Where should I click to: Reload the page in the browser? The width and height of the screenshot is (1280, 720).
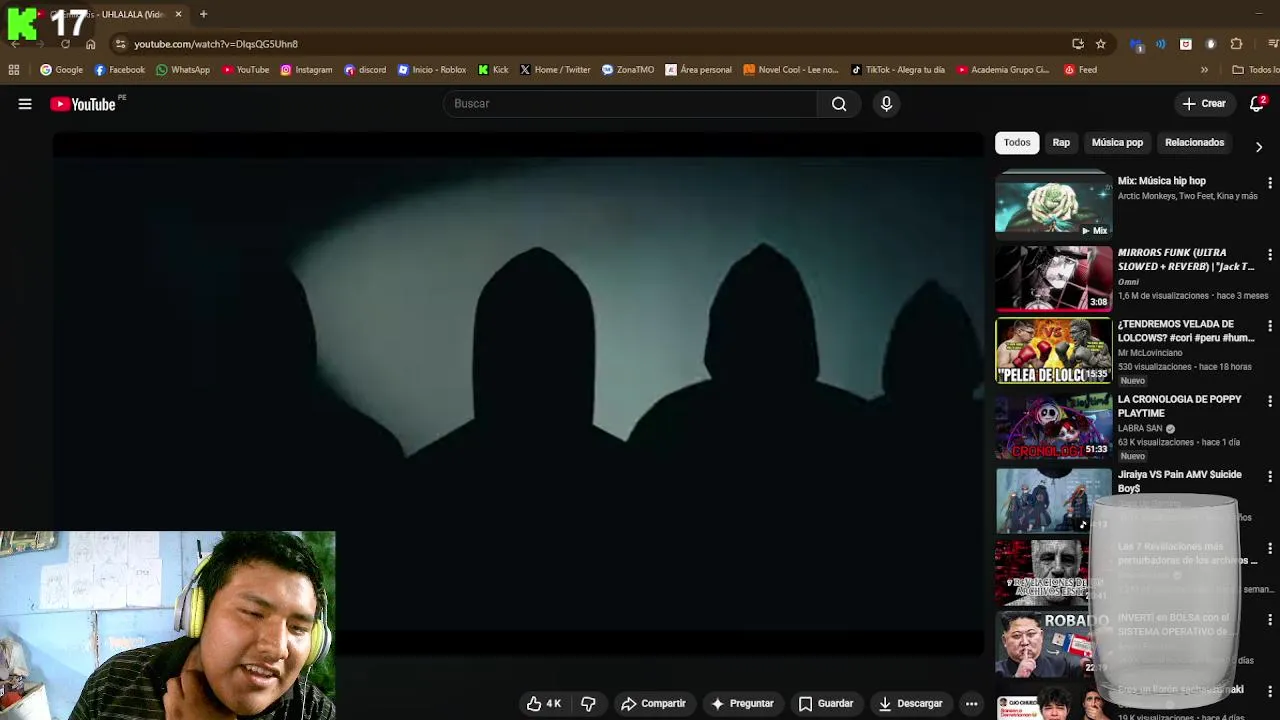click(x=65, y=44)
